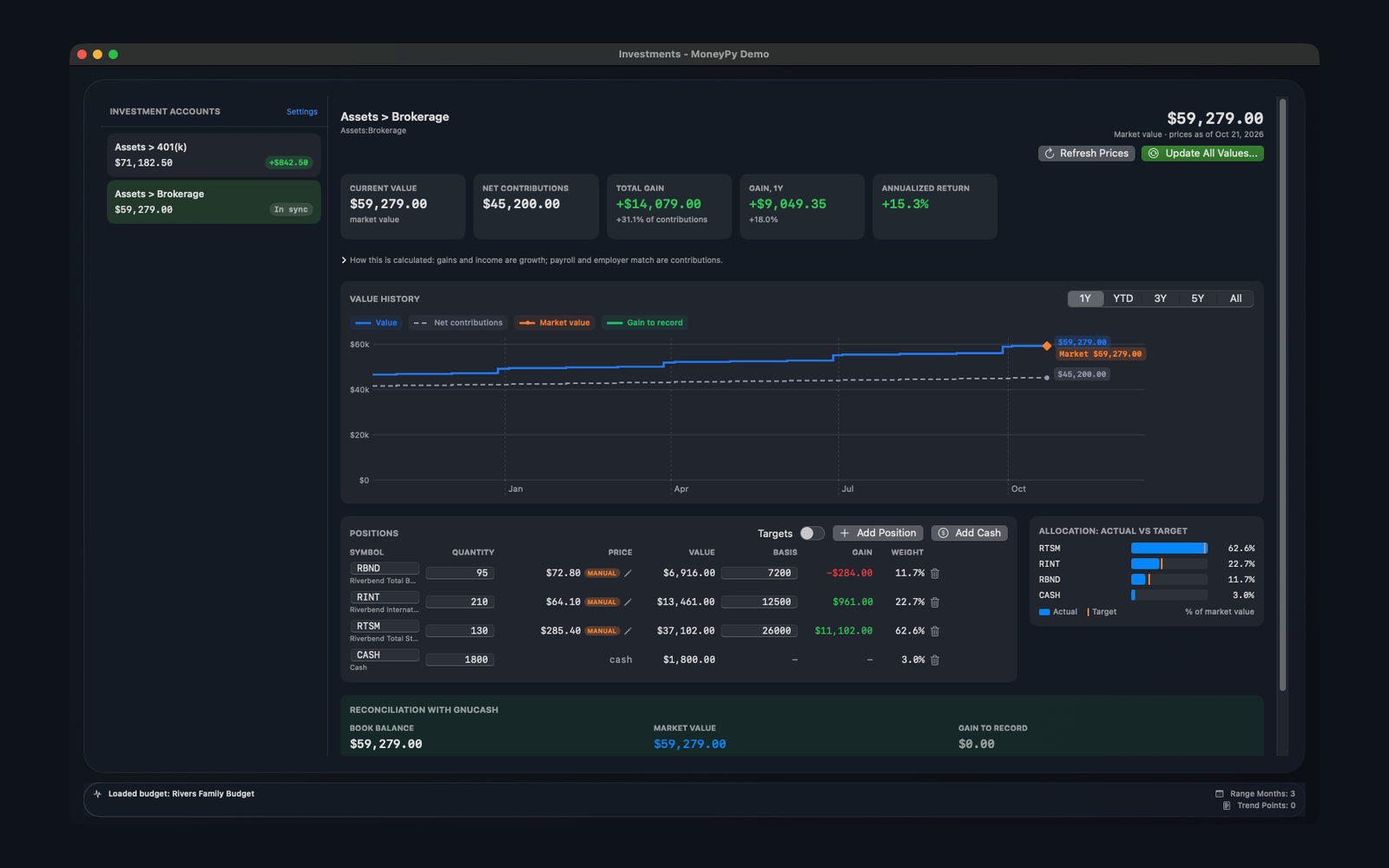This screenshot has width=1389, height=868.
Task: Delete the RBND position with trash icon
Action: coord(935,573)
